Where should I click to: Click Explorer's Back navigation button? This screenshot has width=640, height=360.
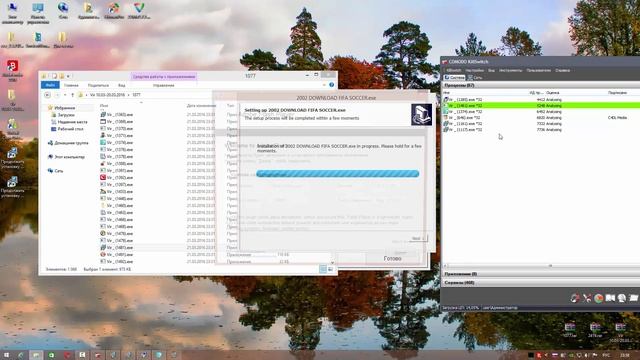point(47,95)
